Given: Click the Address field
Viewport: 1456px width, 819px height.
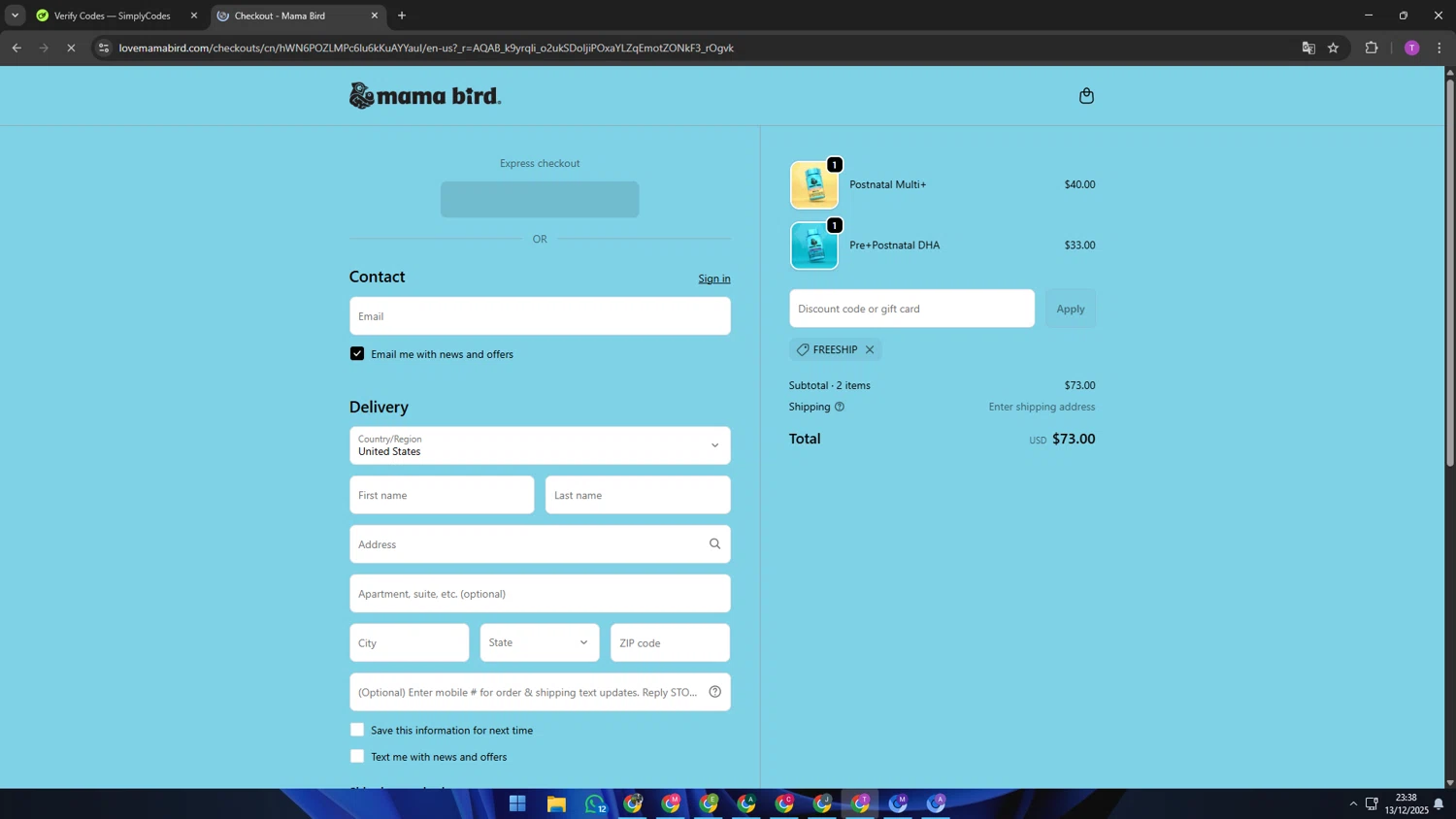Looking at the screenshot, I should 540,544.
